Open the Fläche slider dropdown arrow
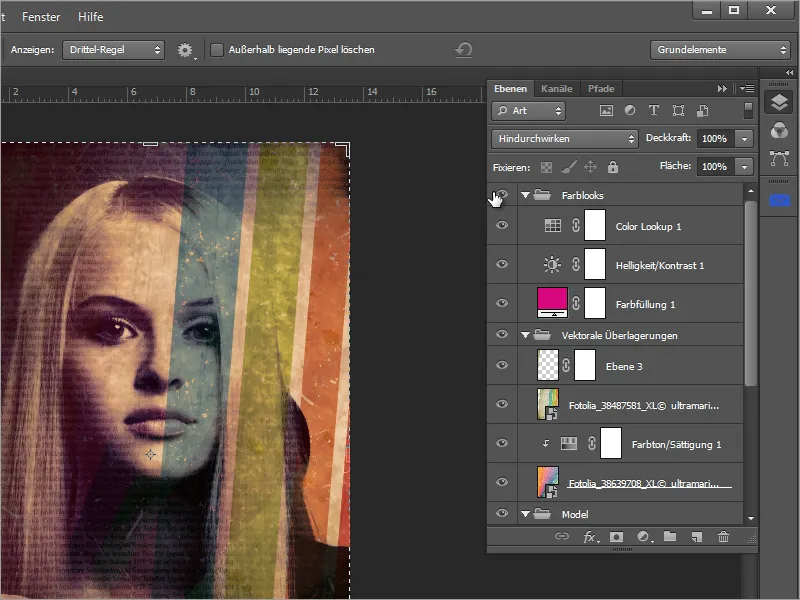The height and width of the screenshot is (600, 800). tap(744, 167)
